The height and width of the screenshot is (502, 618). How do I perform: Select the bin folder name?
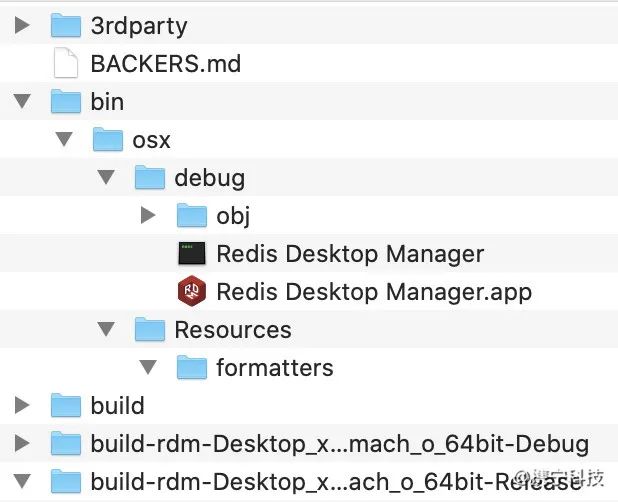pyautogui.click(x=107, y=102)
